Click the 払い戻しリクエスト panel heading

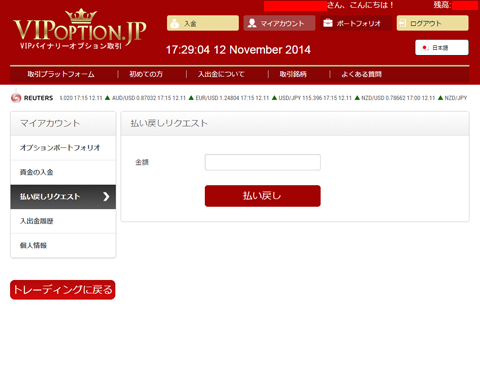[x=169, y=123]
